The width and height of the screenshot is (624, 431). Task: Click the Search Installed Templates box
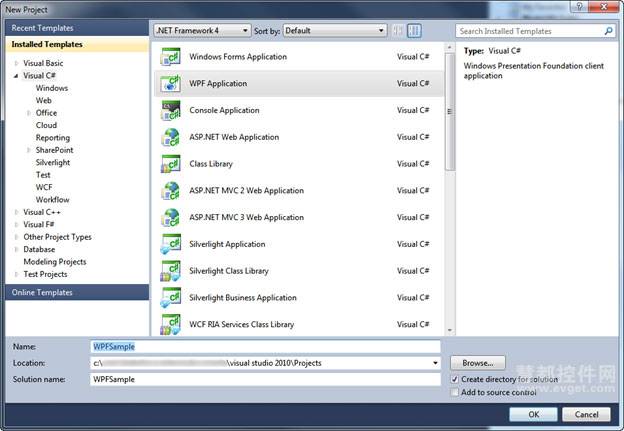click(535, 31)
